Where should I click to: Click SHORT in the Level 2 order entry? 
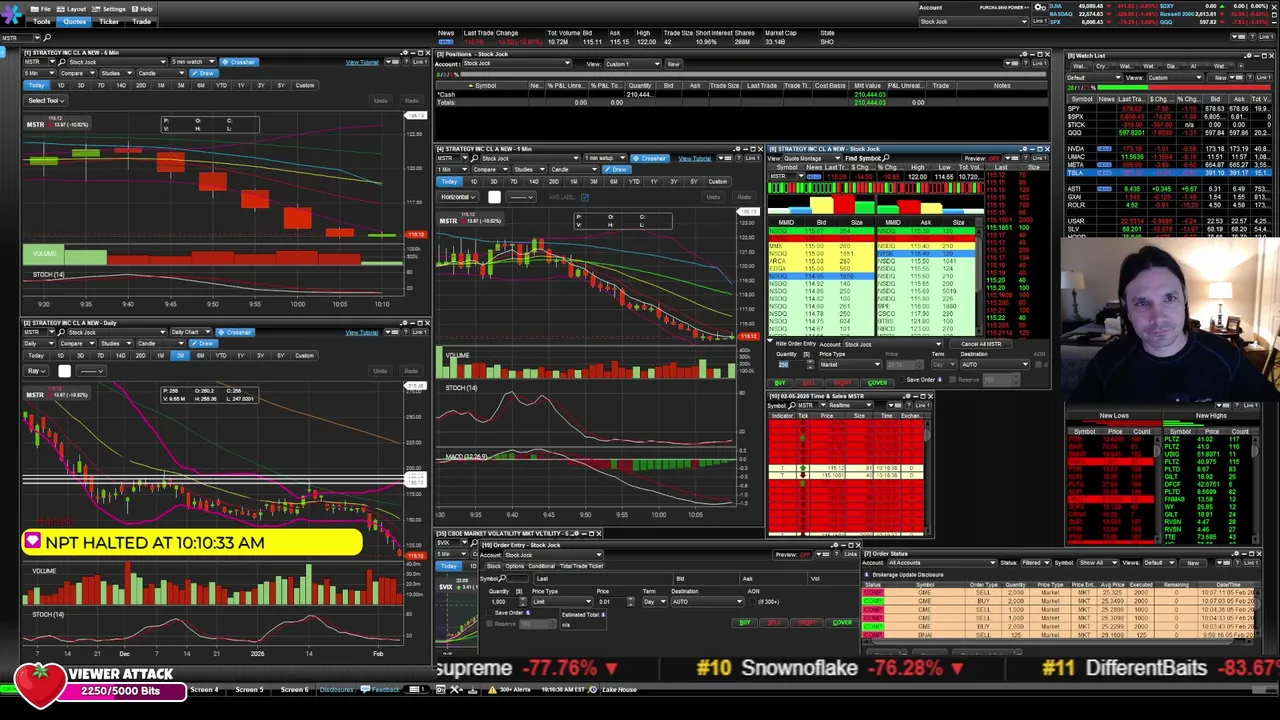[842, 383]
